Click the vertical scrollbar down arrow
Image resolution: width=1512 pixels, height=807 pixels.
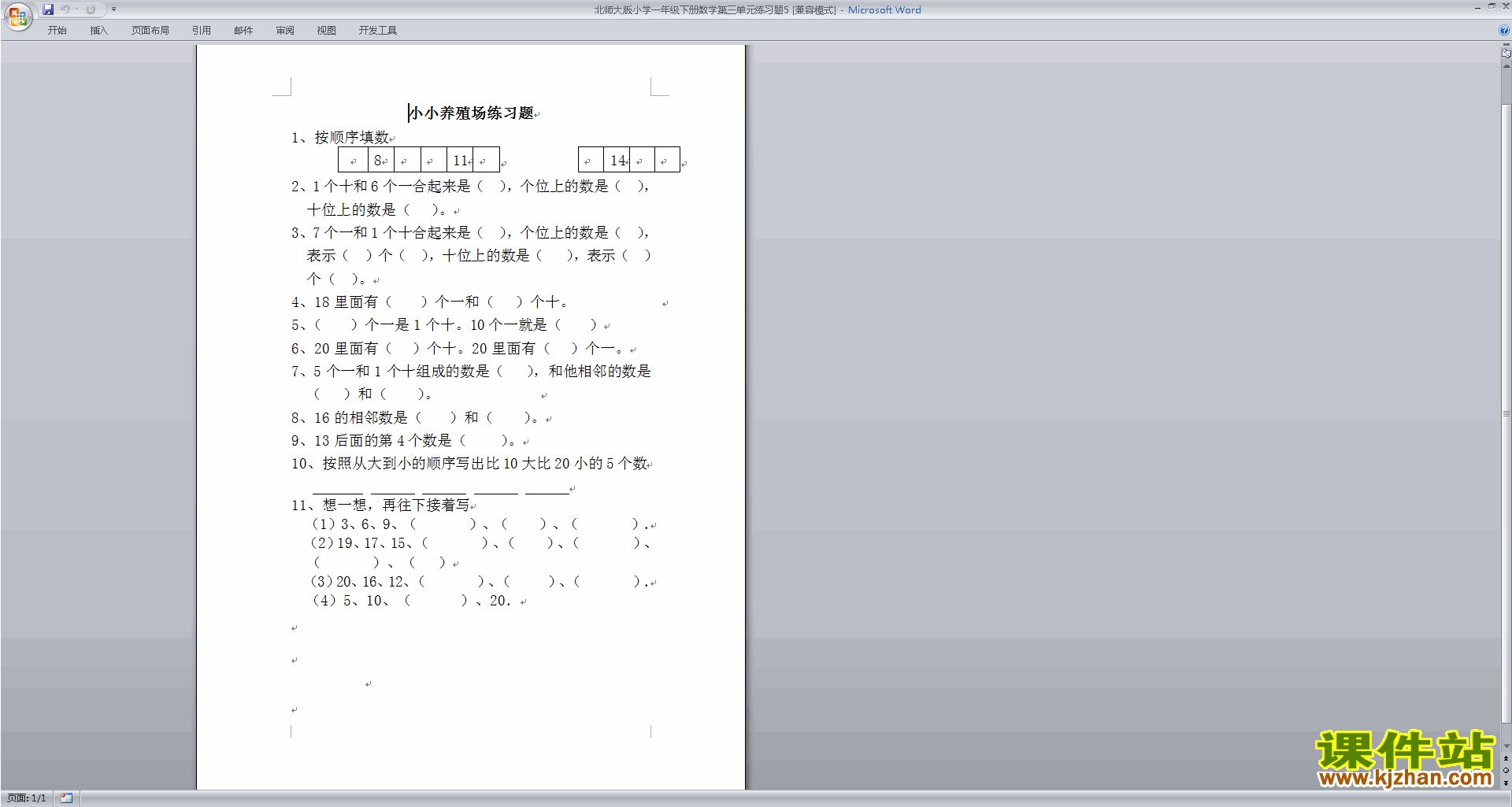(x=1506, y=746)
